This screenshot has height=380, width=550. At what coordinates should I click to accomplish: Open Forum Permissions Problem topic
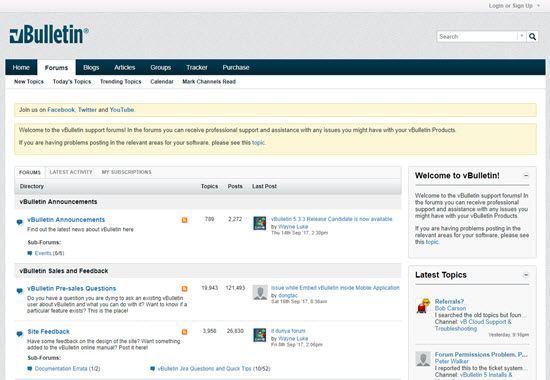481,354
